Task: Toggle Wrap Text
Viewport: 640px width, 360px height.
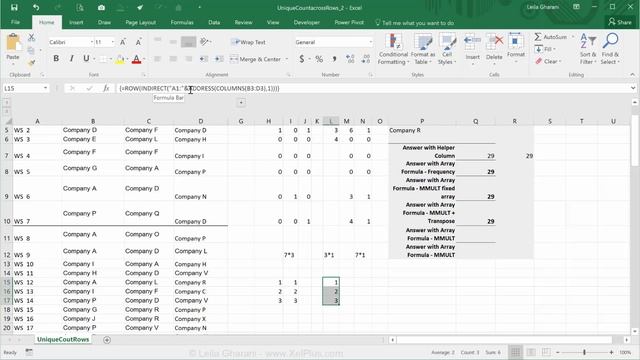Action: coord(248,42)
